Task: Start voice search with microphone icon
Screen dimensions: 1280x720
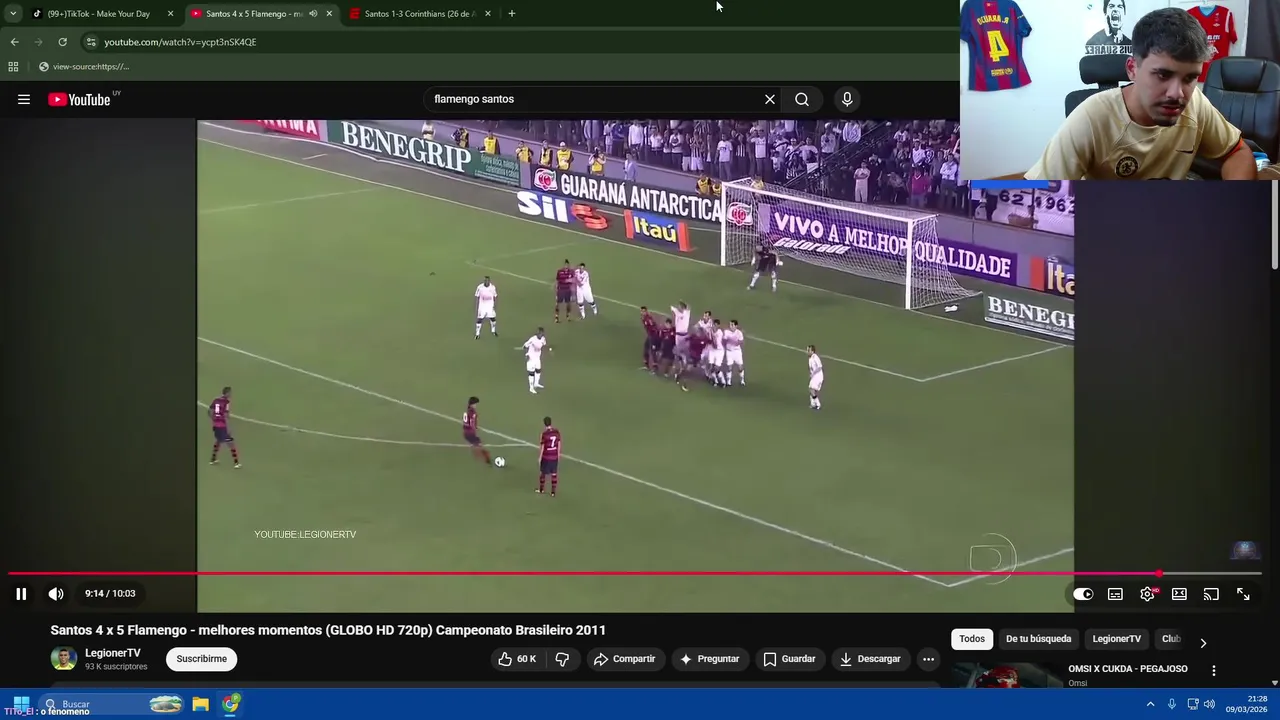Action: tap(847, 99)
